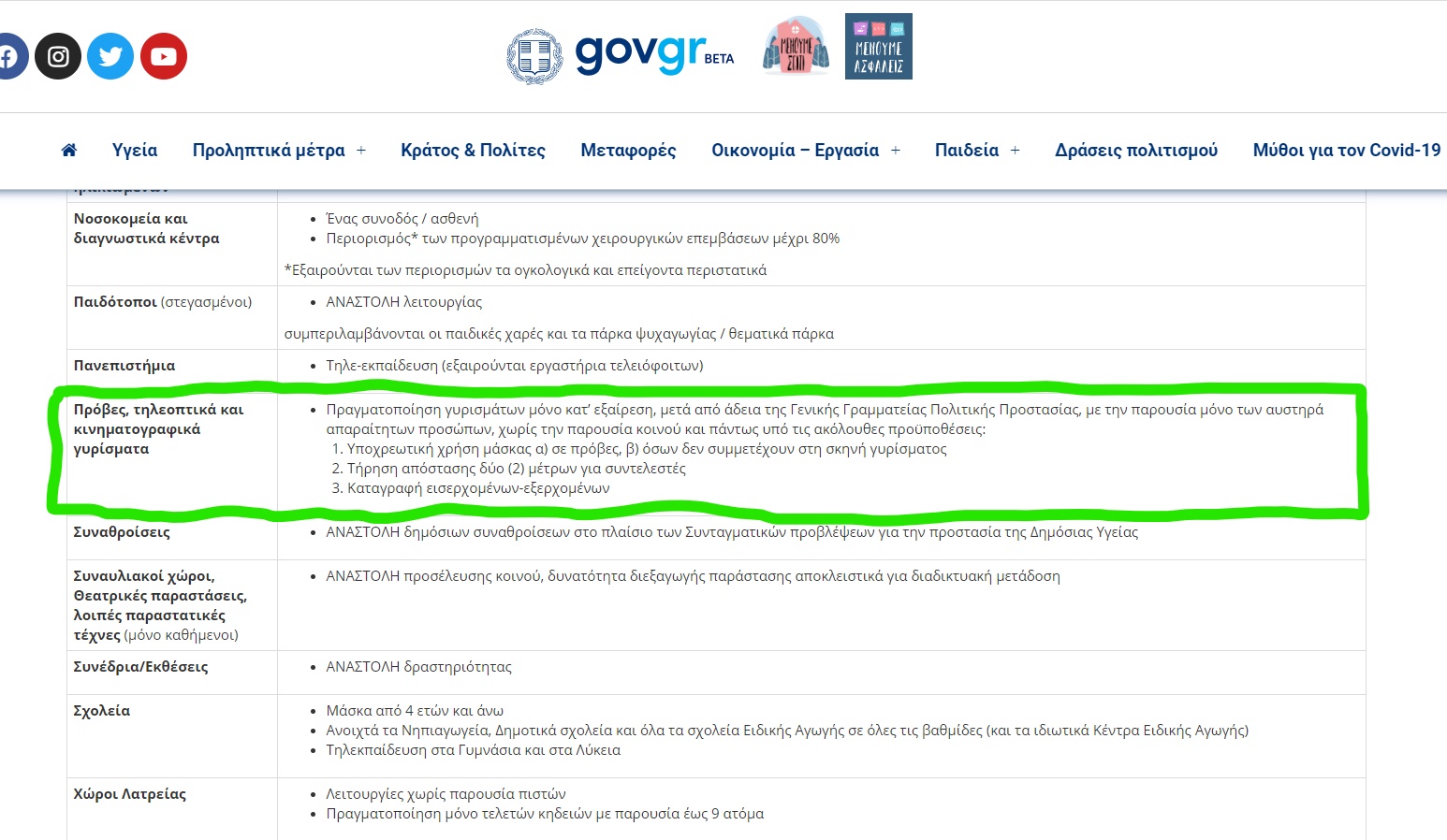Click the Facebook icon in the header
The height and width of the screenshot is (840, 1447).
tap(9, 57)
